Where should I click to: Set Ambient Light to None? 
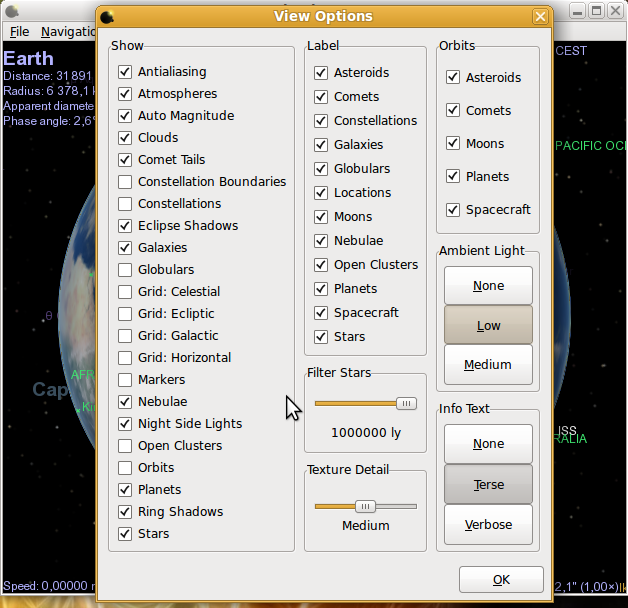[x=488, y=286]
